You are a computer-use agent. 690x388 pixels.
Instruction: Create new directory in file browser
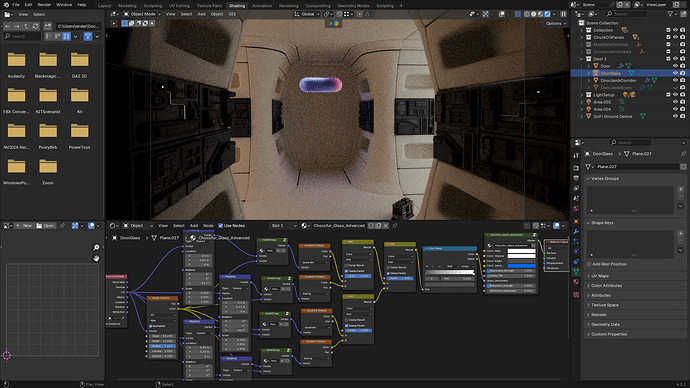pyautogui.click(x=48, y=26)
